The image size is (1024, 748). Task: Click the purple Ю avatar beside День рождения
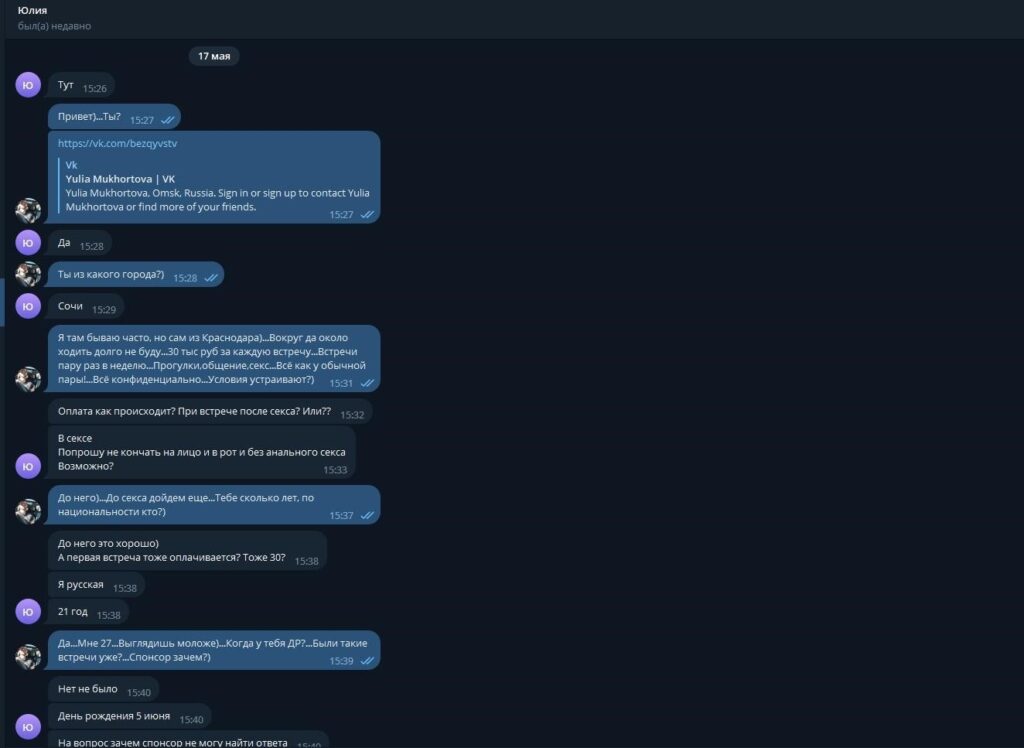(x=28, y=727)
